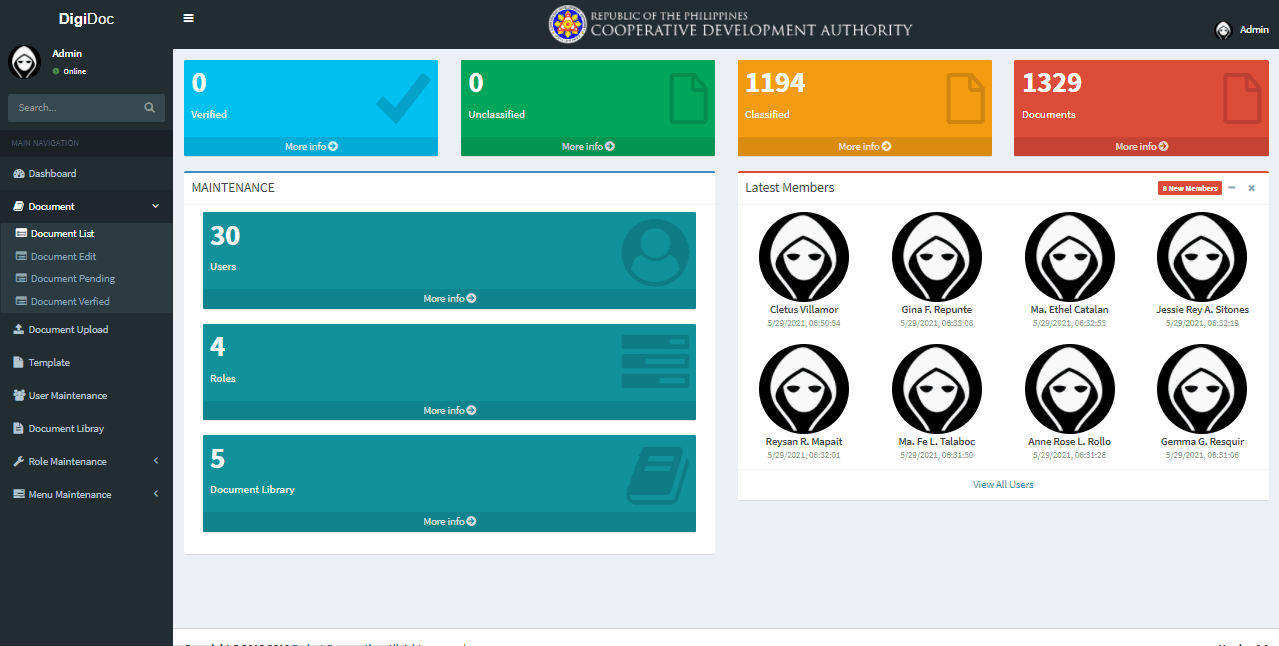
Task: Close the Latest Members panel
Action: 1251,188
